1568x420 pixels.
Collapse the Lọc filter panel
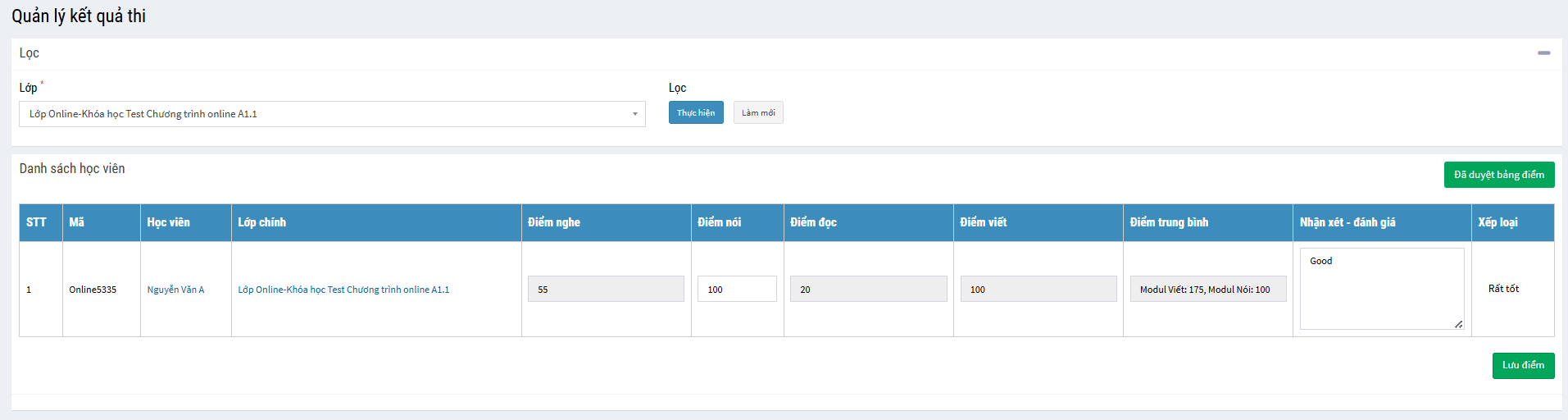tap(1543, 52)
